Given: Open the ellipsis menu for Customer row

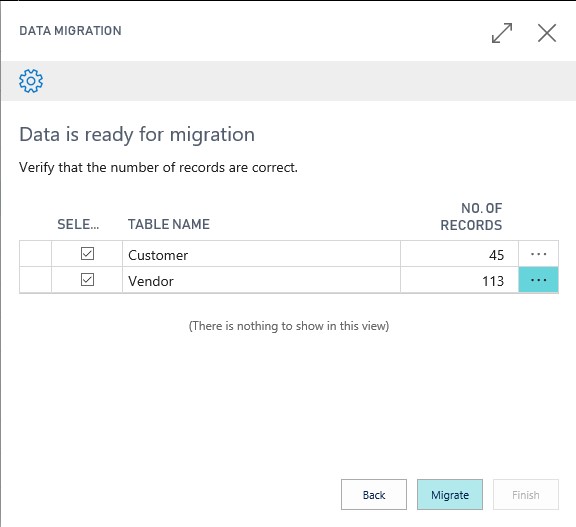Looking at the screenshot, I should click(538, 254).
